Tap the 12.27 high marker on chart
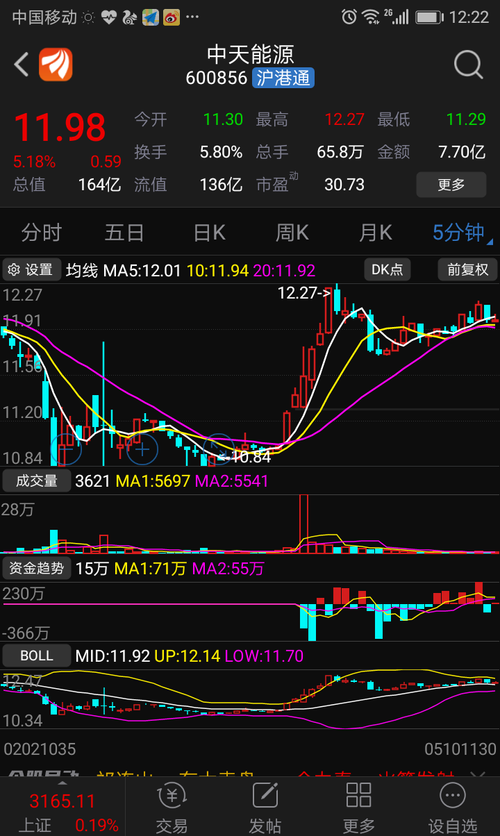 [x=304, y=293]
